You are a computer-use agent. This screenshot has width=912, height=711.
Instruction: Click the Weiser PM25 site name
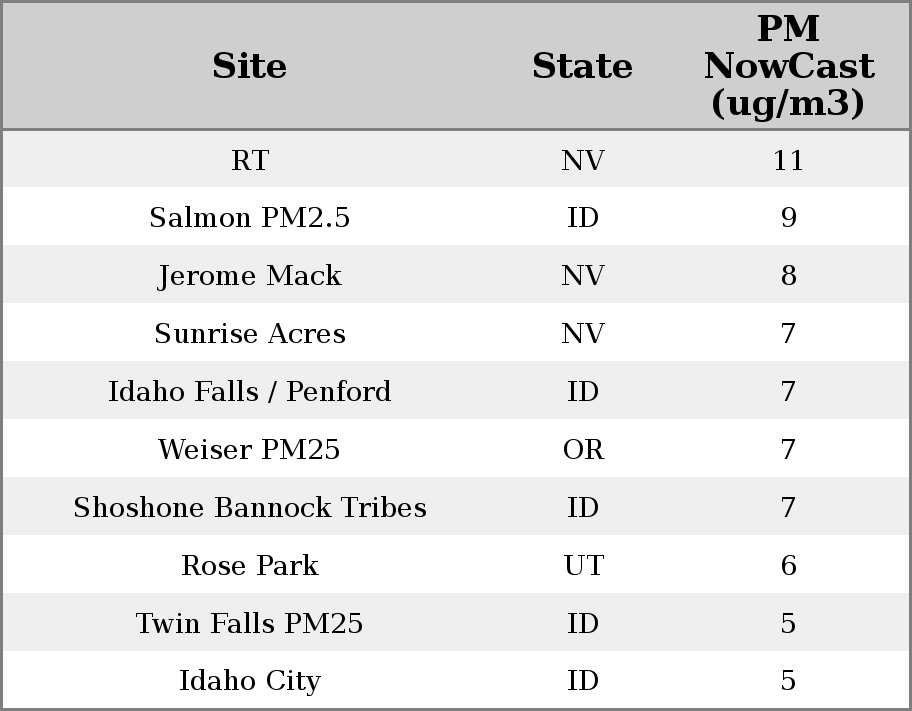click(x=249, y=450)
